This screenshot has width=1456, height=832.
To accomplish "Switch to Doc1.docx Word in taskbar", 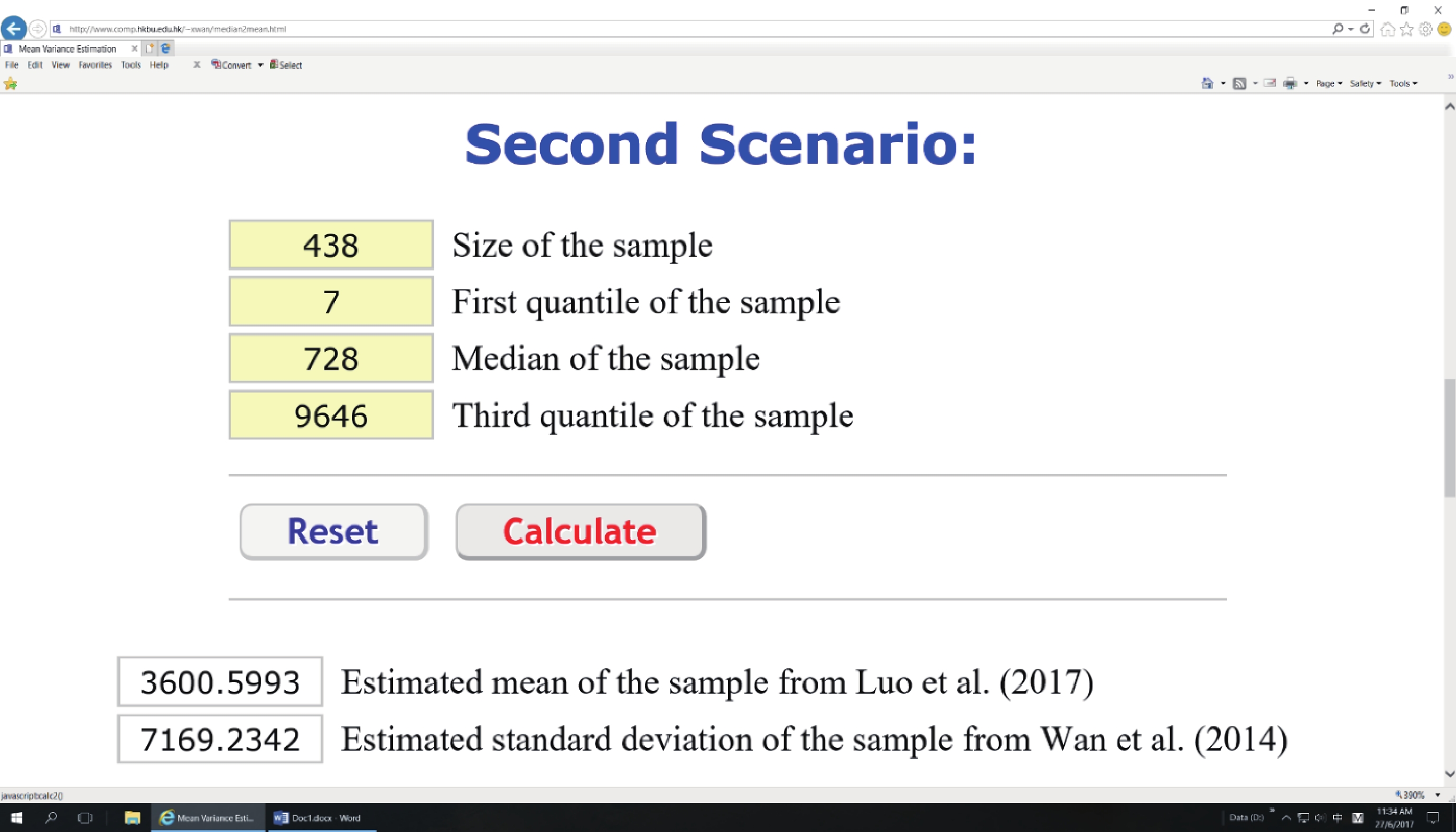I will (318, 818).
